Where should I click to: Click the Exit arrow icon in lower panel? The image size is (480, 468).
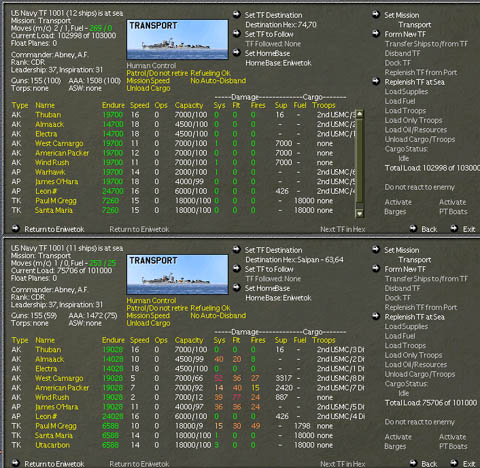(454, 463)
